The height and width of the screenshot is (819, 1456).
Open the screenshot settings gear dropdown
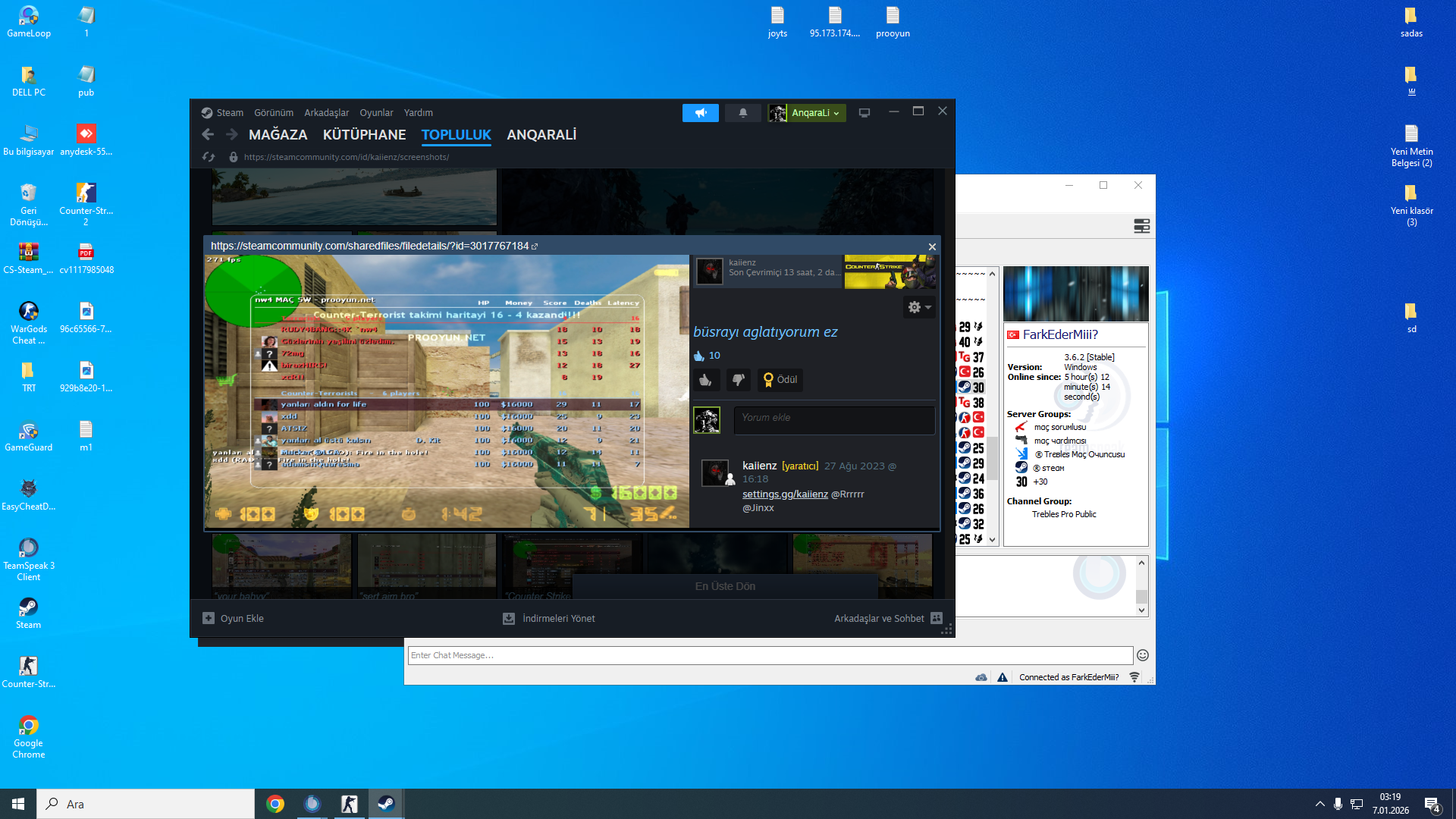(x=919, y=307)
